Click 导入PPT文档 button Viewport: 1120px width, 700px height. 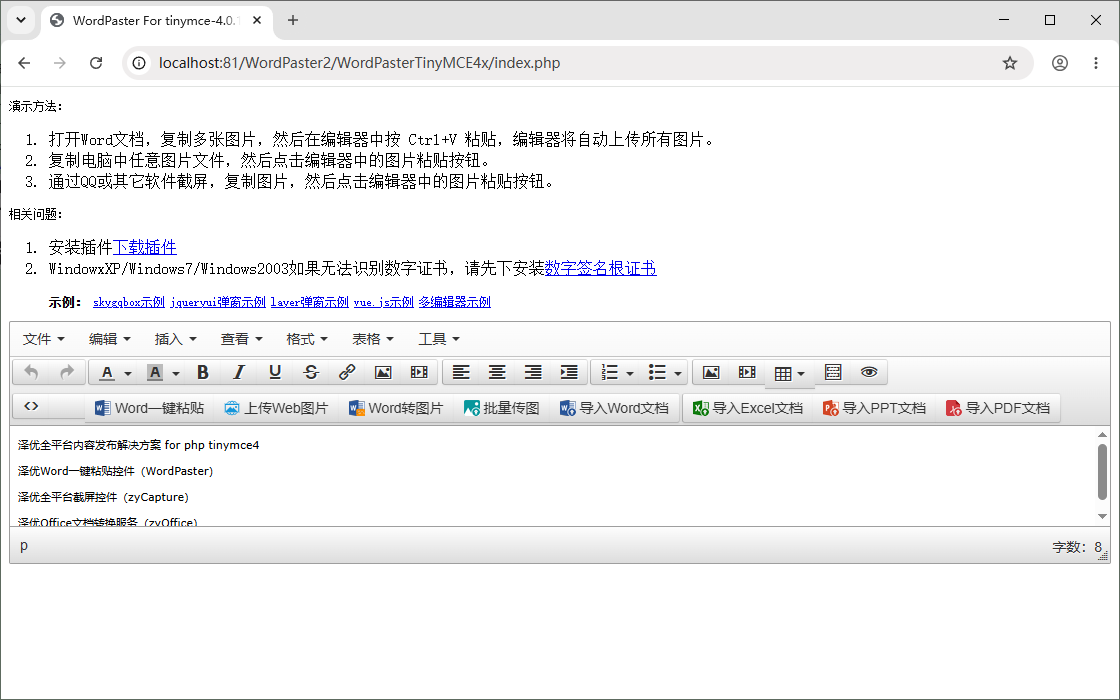[874, 408]
